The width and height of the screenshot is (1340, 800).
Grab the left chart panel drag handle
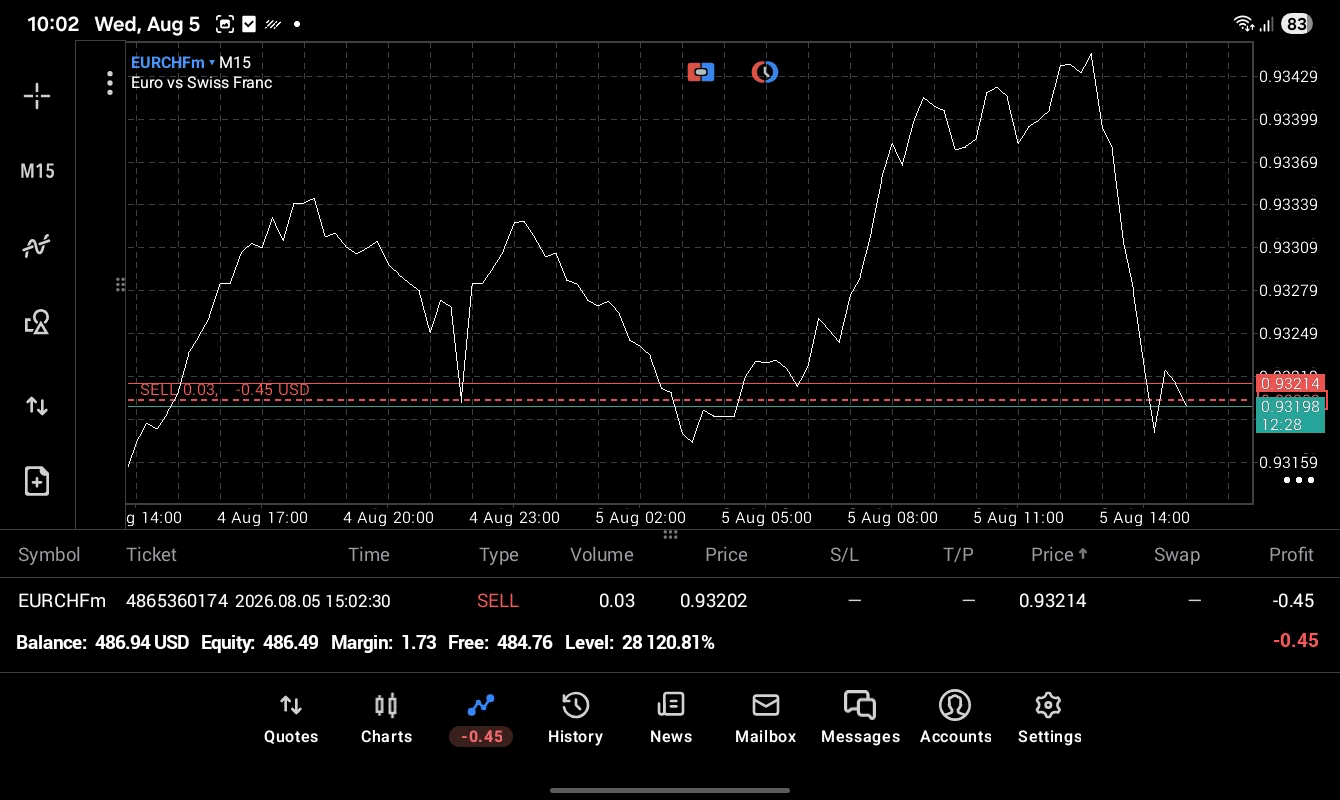pos(121,285)
